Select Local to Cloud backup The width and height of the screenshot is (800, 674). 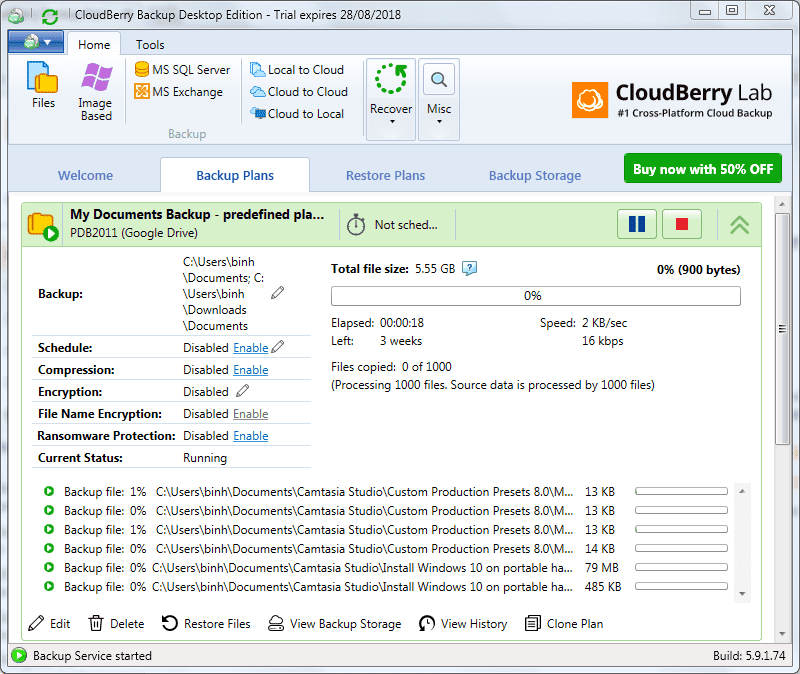297,70
